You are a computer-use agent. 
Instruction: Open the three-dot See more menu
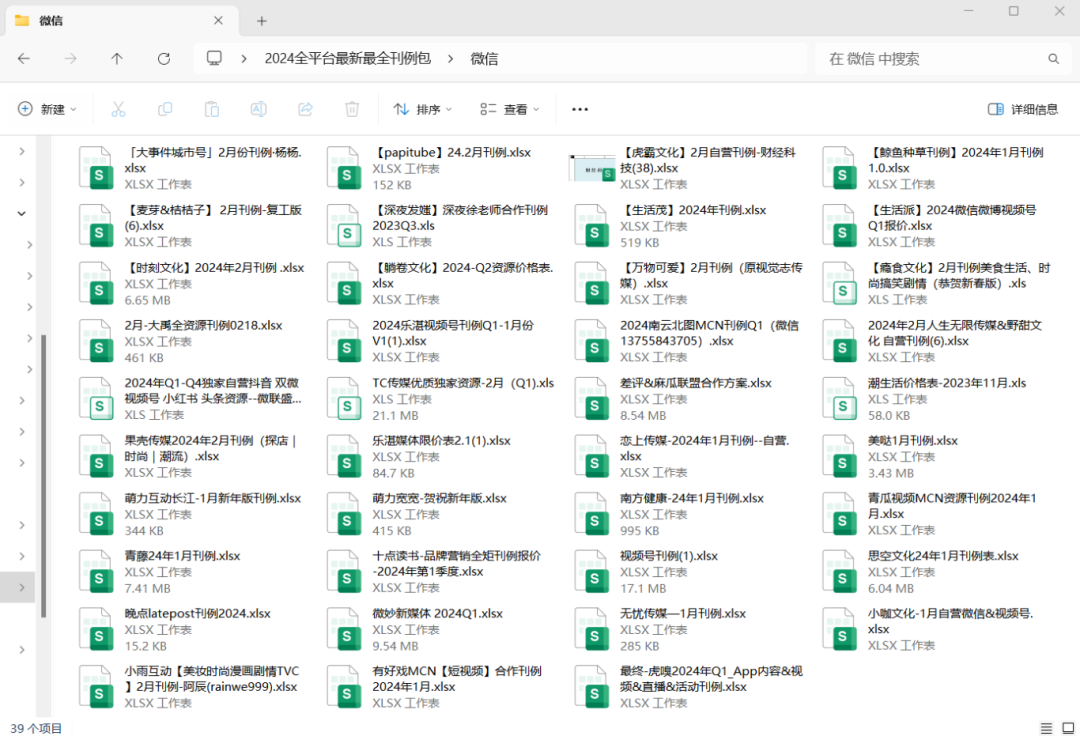pos(580,109)
